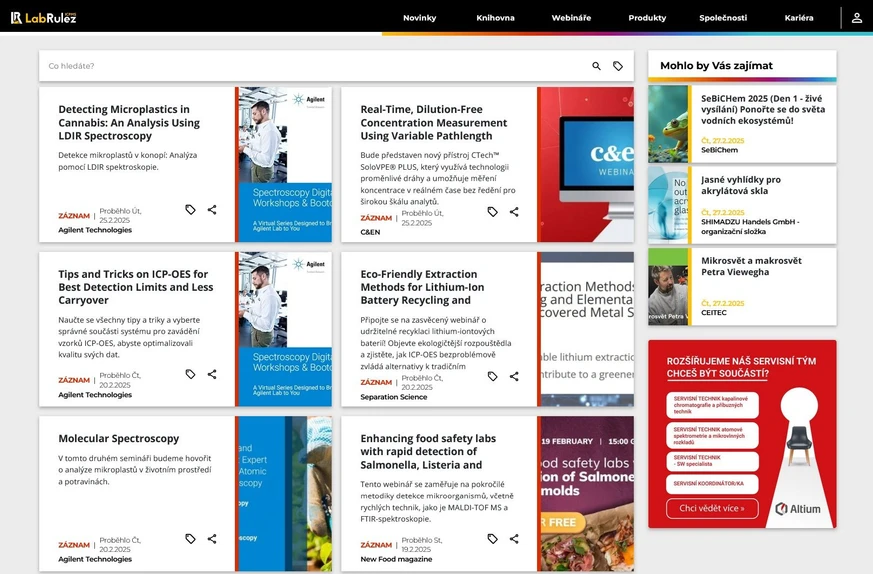Go to Novinky menu

coord(420,18)
